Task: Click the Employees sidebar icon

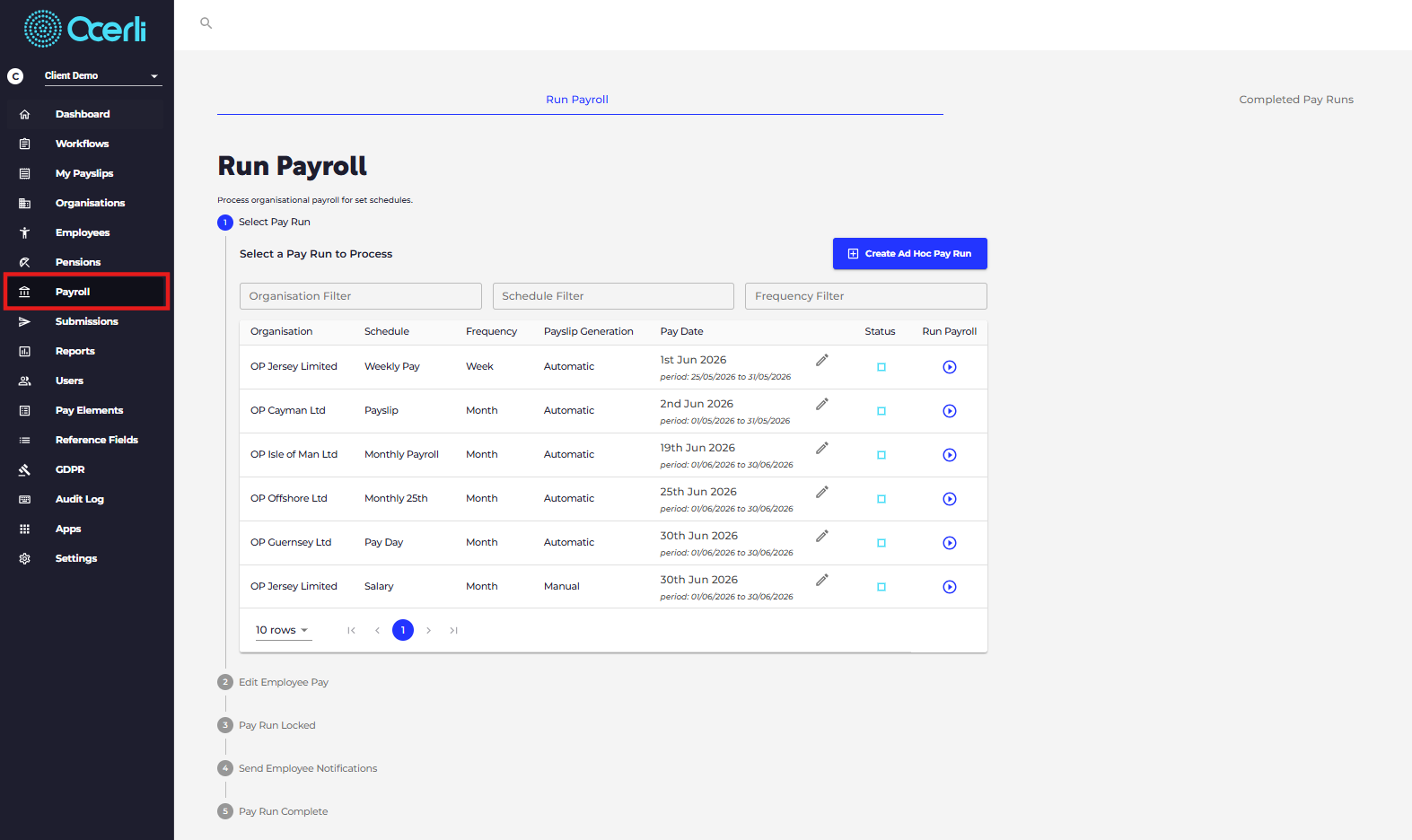Action: pos(25,232)
